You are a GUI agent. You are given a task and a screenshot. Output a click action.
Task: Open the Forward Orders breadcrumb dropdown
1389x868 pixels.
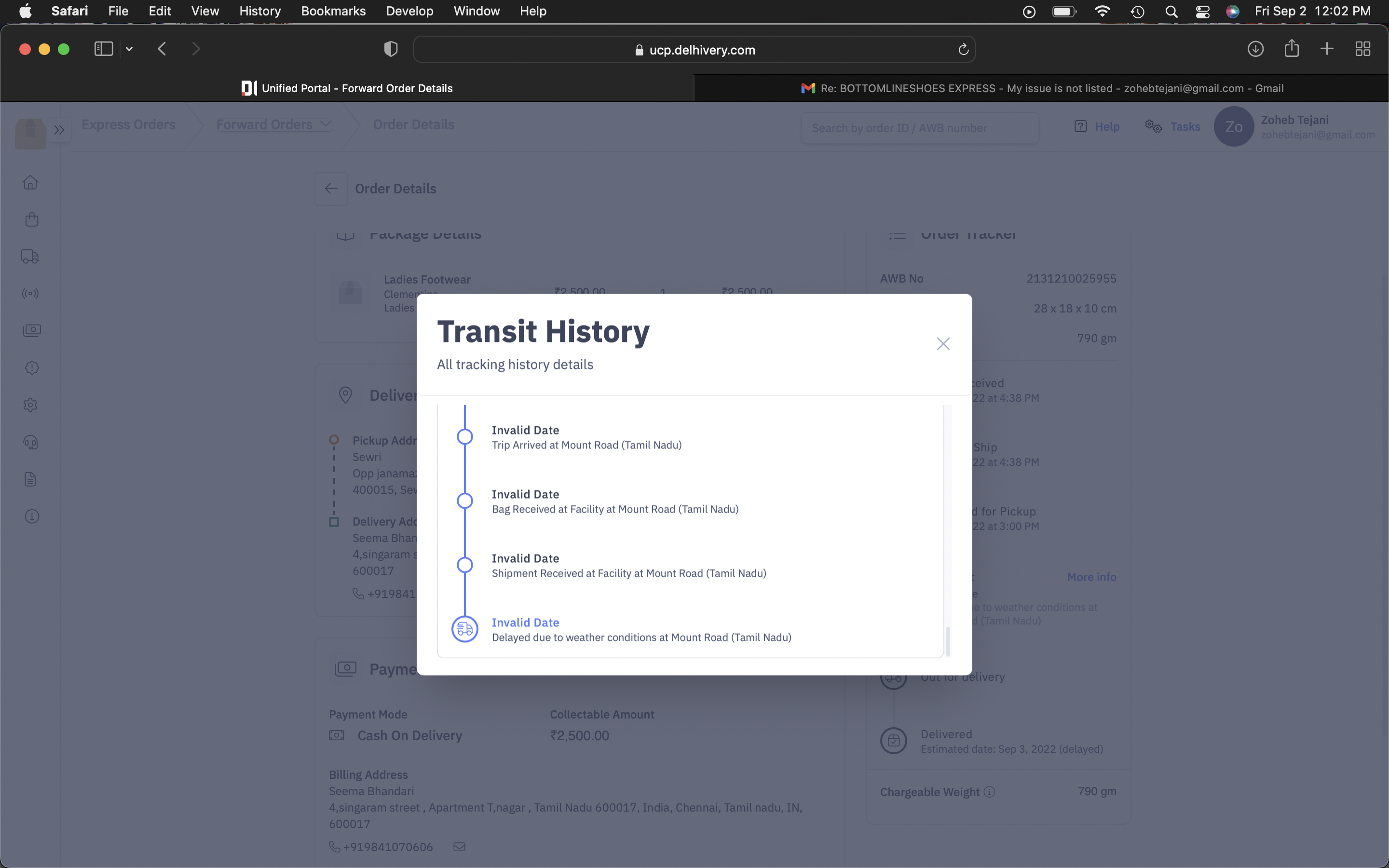(x=274, y=124)
